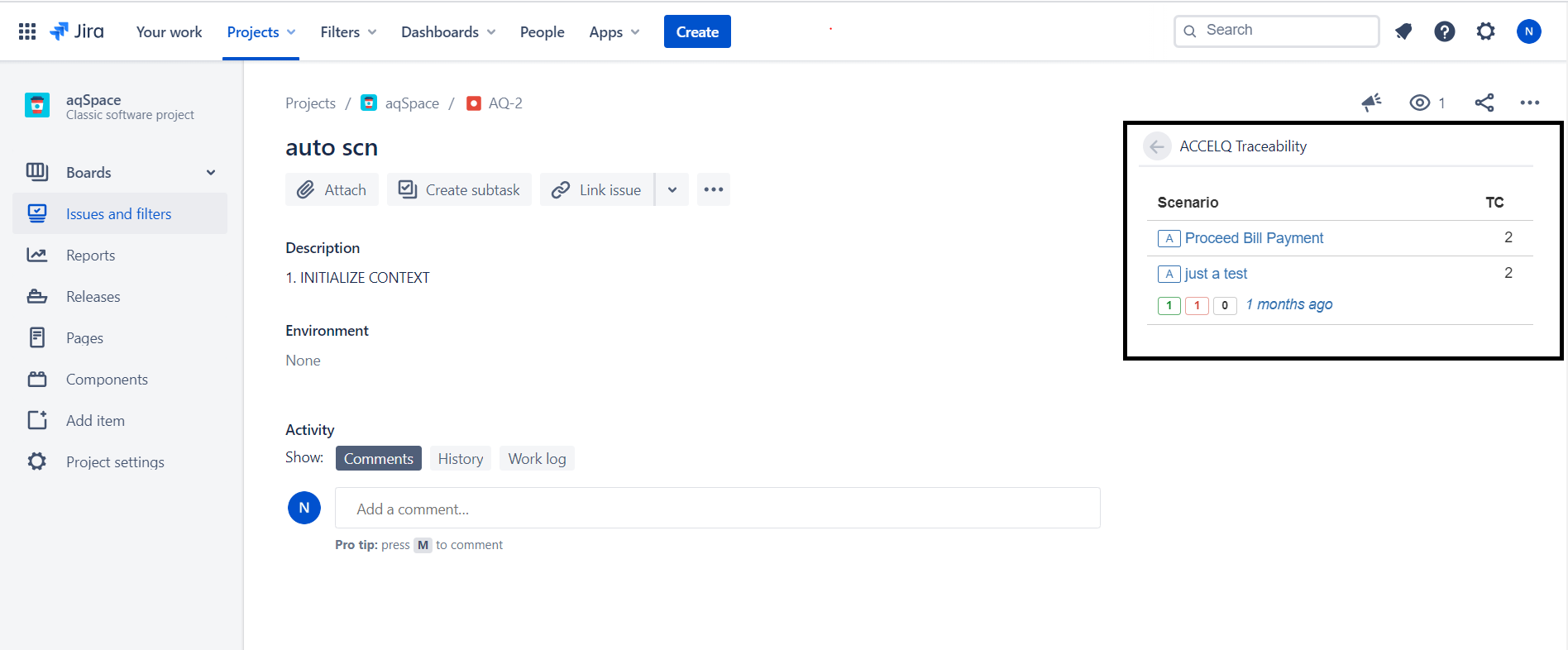Click the comment author avatar N
Screen dimensions: 1568x650
(x=304, y=508)
